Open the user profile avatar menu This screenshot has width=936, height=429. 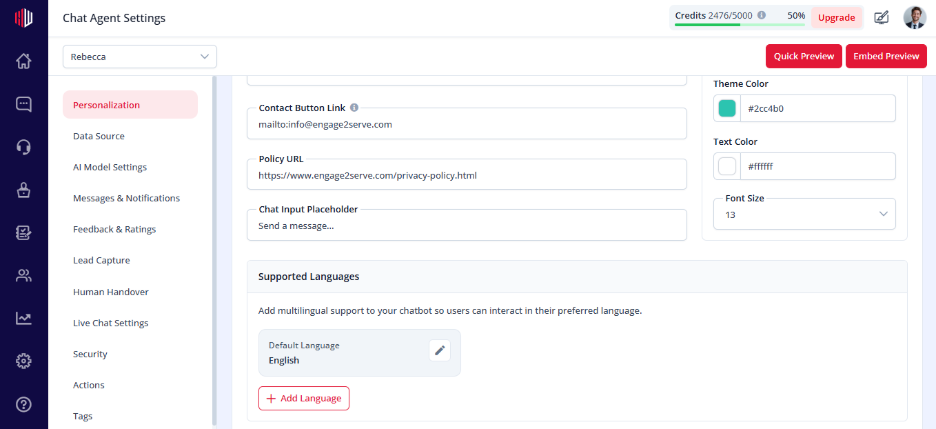point(915,18)
